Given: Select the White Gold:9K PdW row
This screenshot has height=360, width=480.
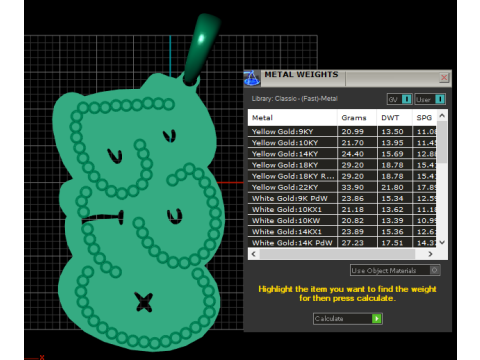Looking at the screenshot, I should point(342,198).
